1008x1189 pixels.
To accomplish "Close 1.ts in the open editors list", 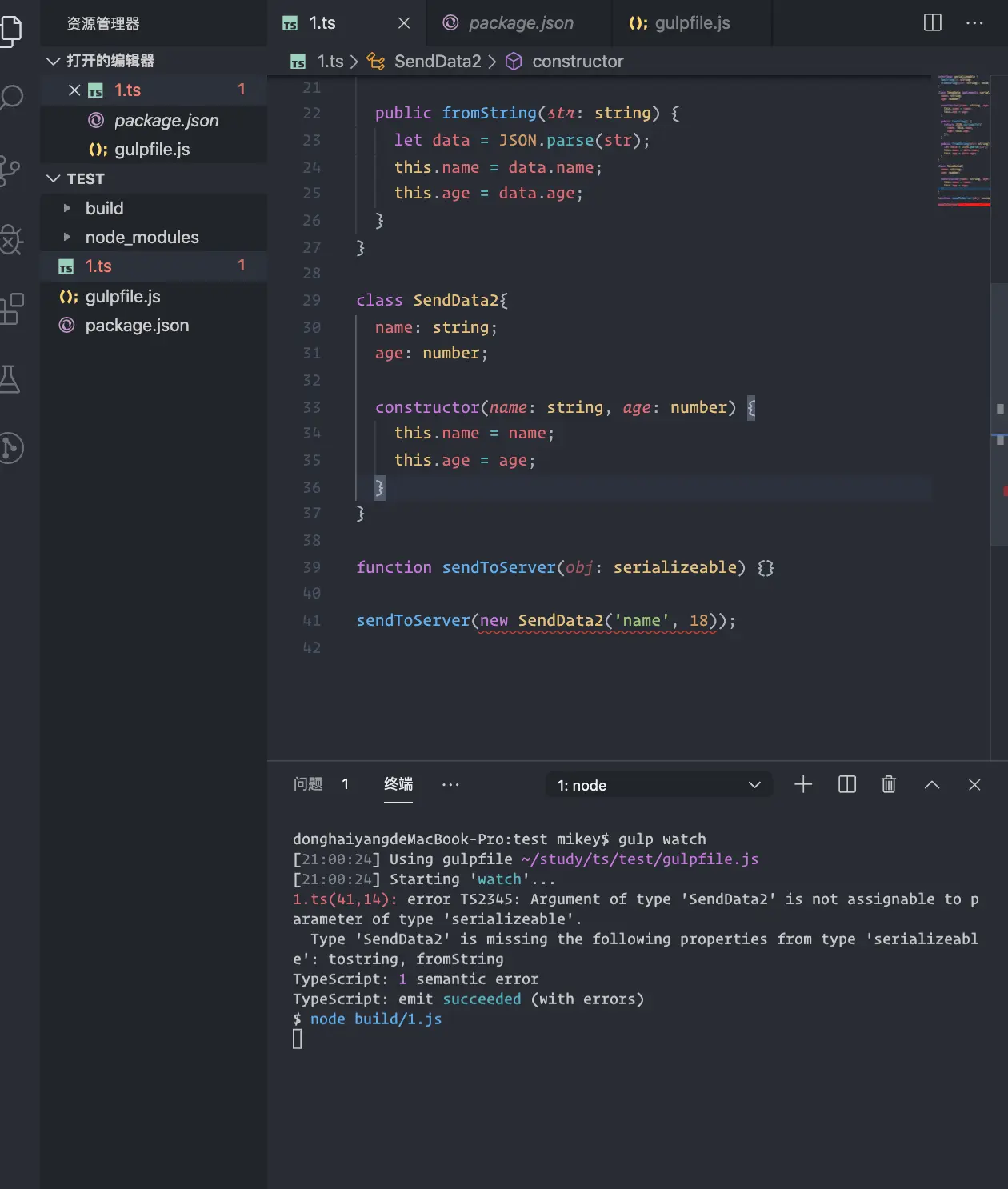I will 74,90.
